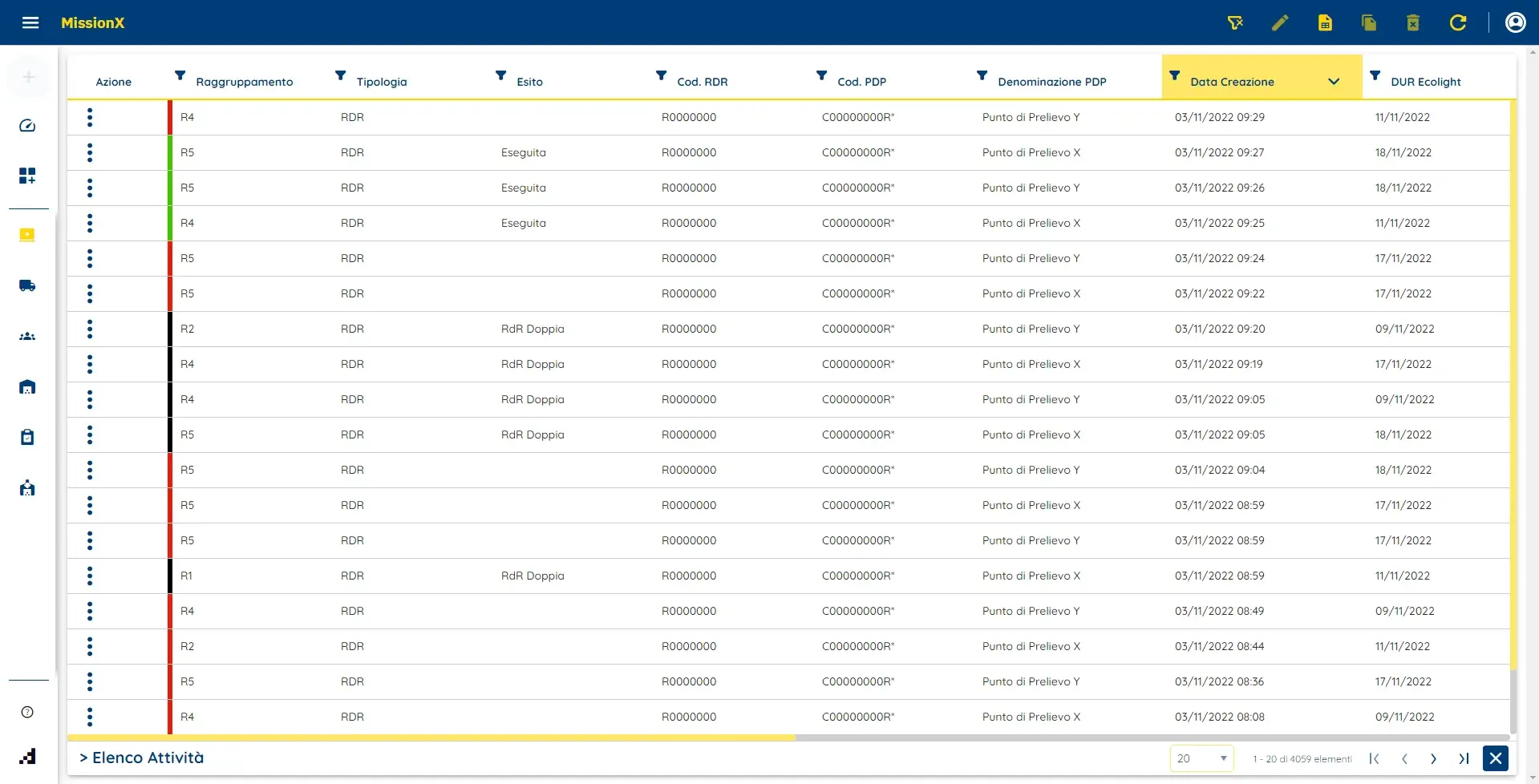The image size is (1539, 784).
Task: Open action menu for row created 09:27
Action: coord(90,152)
